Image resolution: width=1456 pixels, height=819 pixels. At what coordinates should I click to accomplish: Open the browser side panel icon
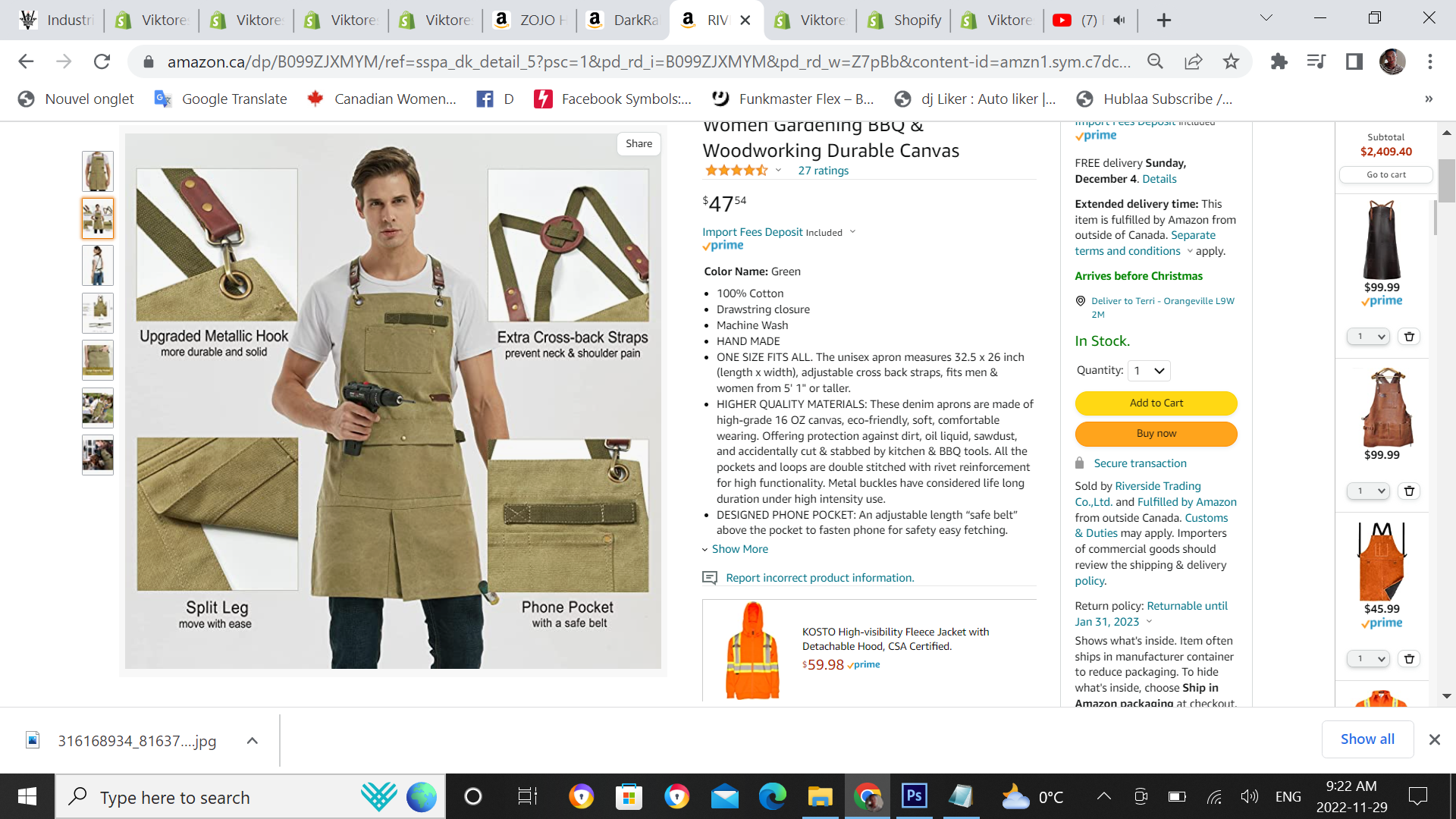tap(1354, 61)
